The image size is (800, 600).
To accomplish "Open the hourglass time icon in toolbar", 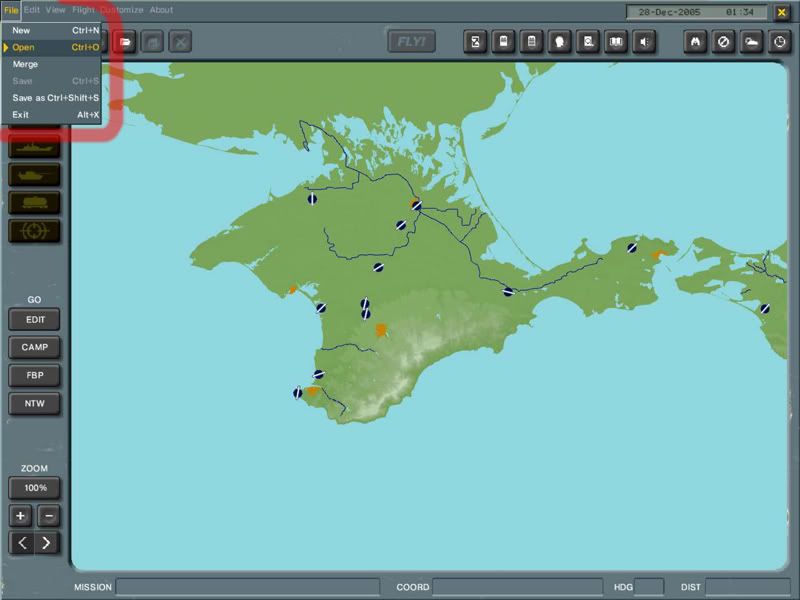I will (477, 42).
